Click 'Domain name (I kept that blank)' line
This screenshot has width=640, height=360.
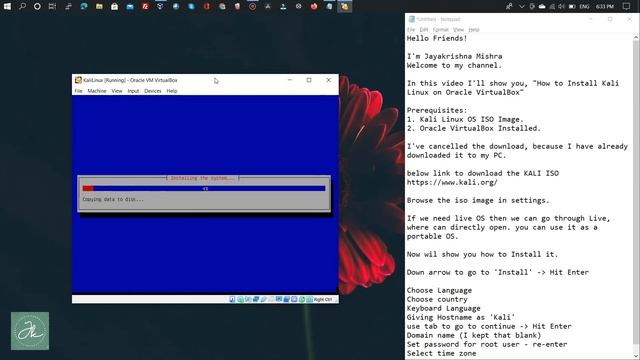pos(474,335)
